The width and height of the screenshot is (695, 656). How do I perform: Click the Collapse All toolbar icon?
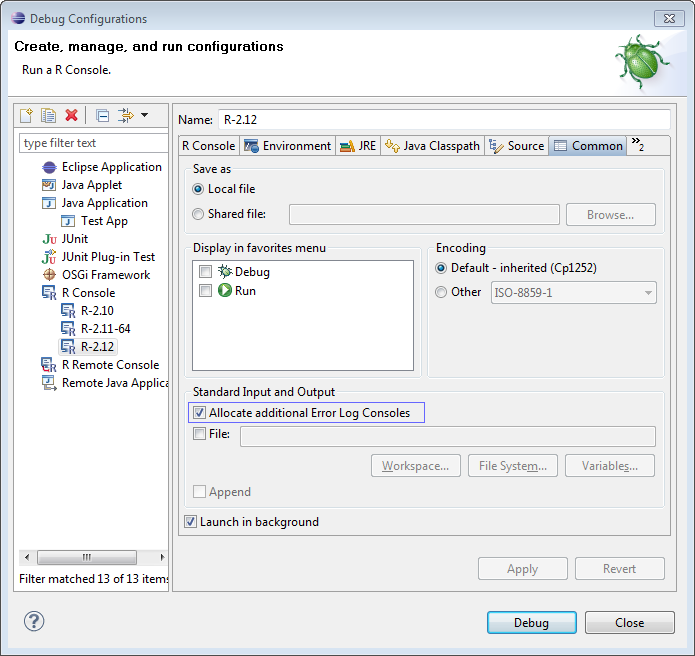pyautogui.click(x=102, y=116)
